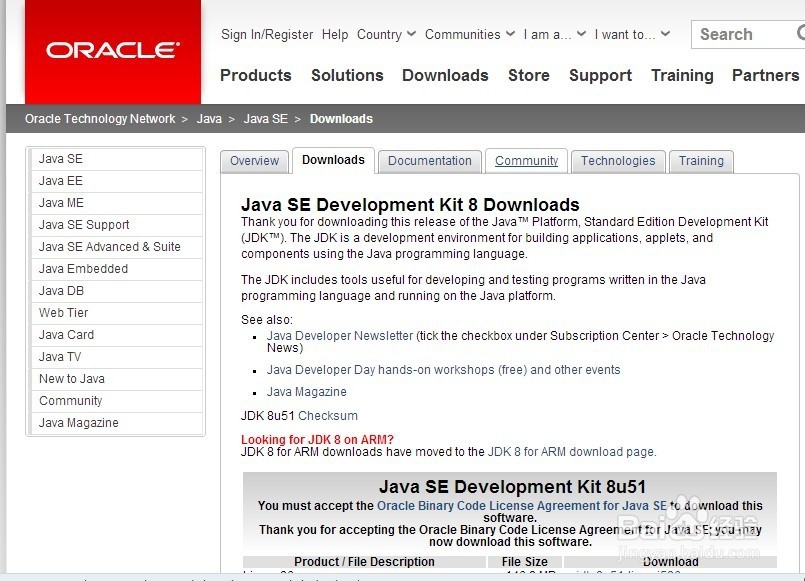Image resolution: width=805 pixels, height=581 pixels.
Task: Expand the Country dropdown
Action: click(386, 34)
